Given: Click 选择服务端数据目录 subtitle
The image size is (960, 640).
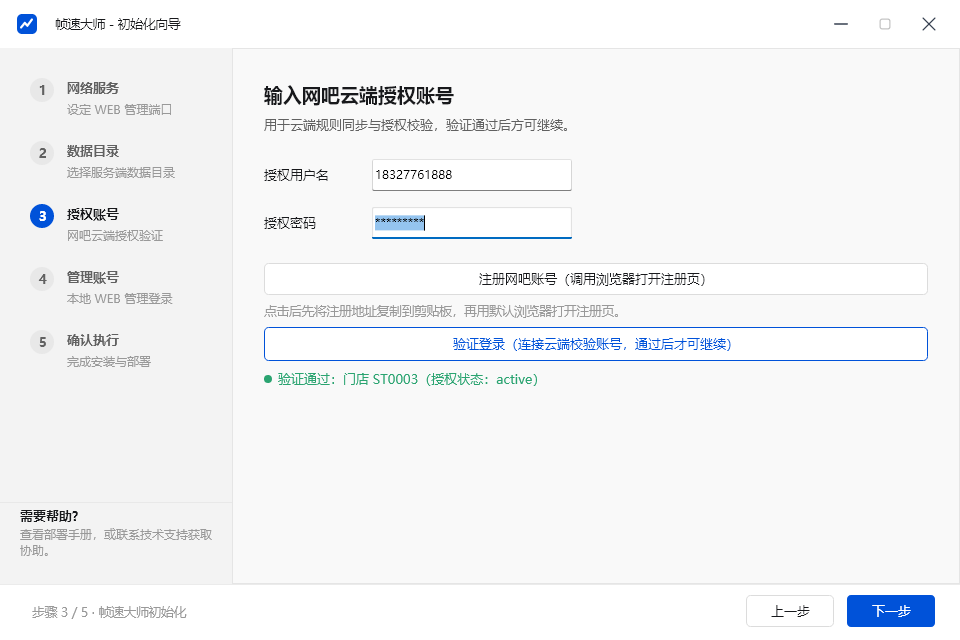Looking at the screenshot, I should pos(121,173).
